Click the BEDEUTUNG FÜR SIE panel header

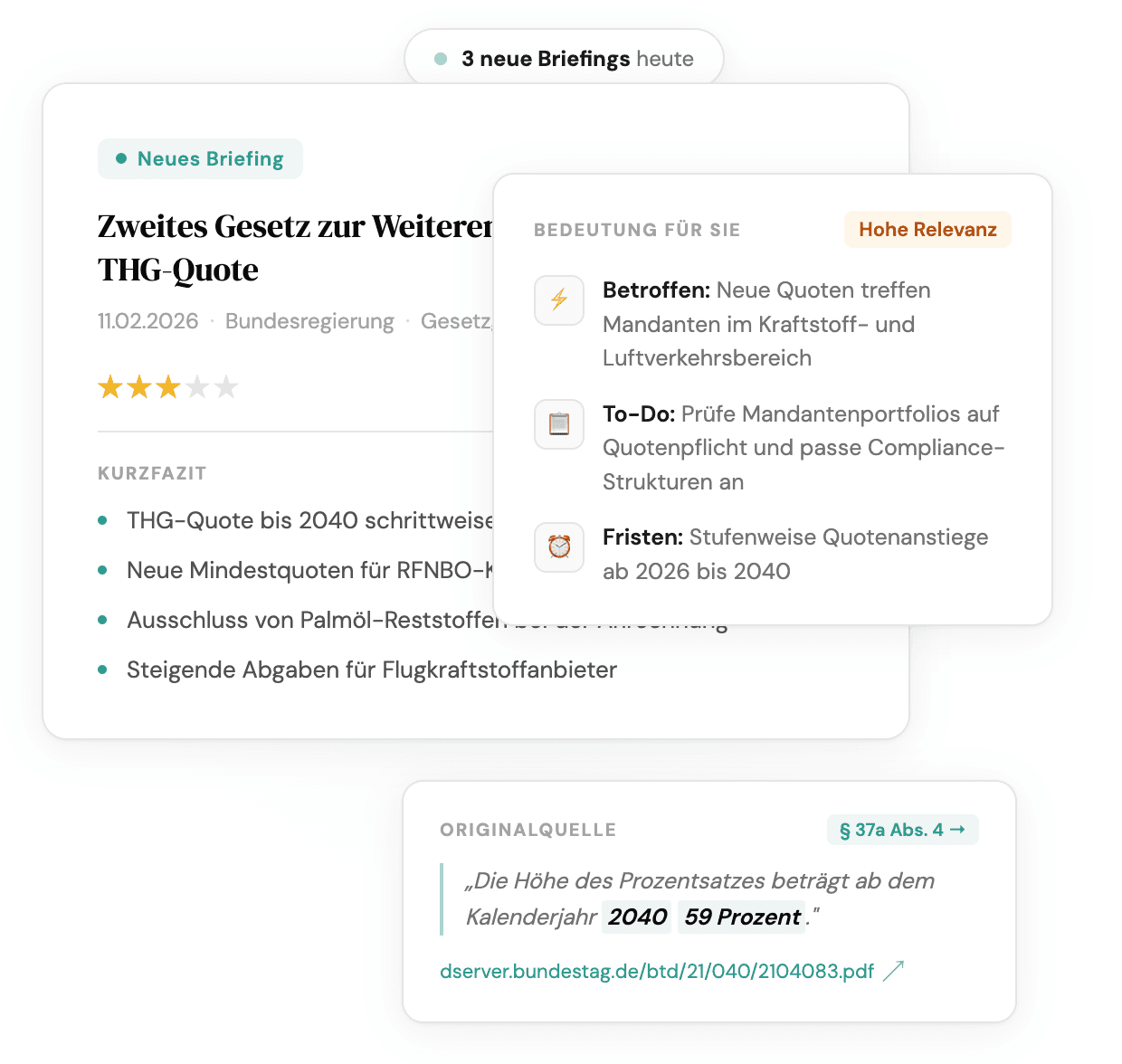pyautogui.click(x=637, y=230)
